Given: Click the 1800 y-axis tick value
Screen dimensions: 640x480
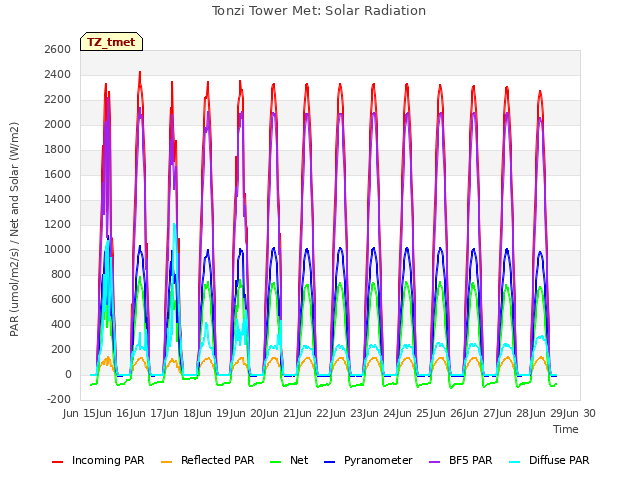Looking at the screenshot, I should (x=58, y=149).
